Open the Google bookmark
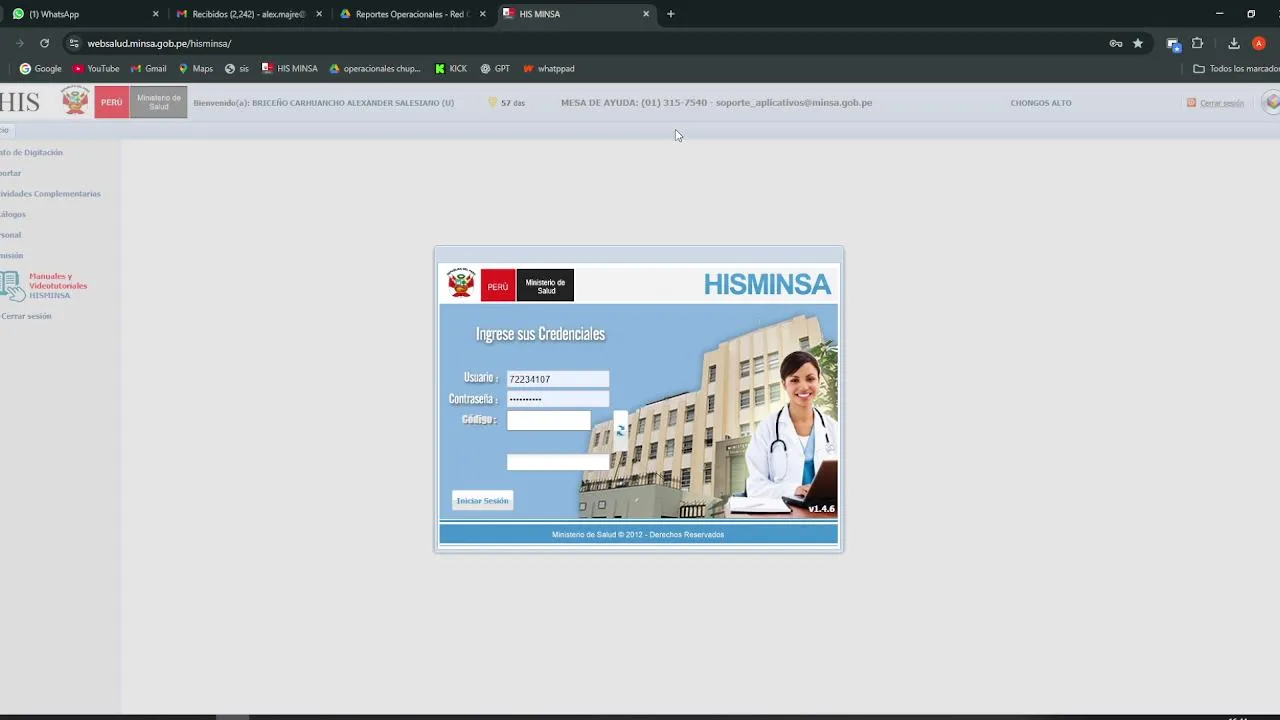This screenshot has height=720, width=1280. pyautogui.click(x=41, y=69)
